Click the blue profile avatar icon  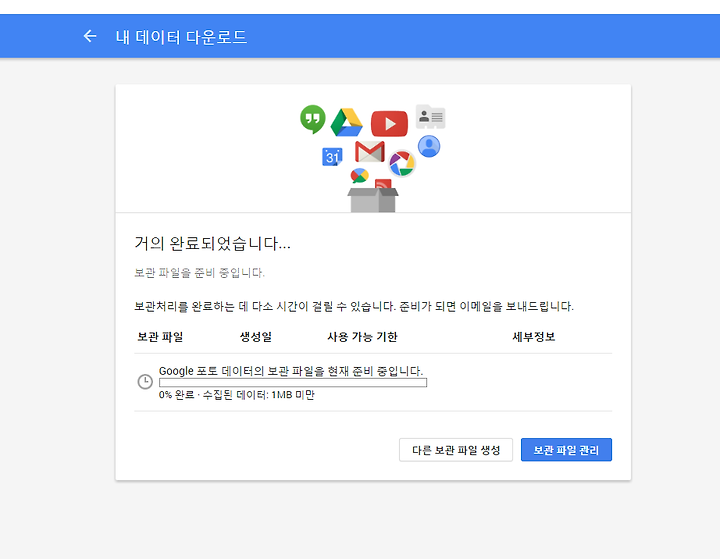click(429, 147)
